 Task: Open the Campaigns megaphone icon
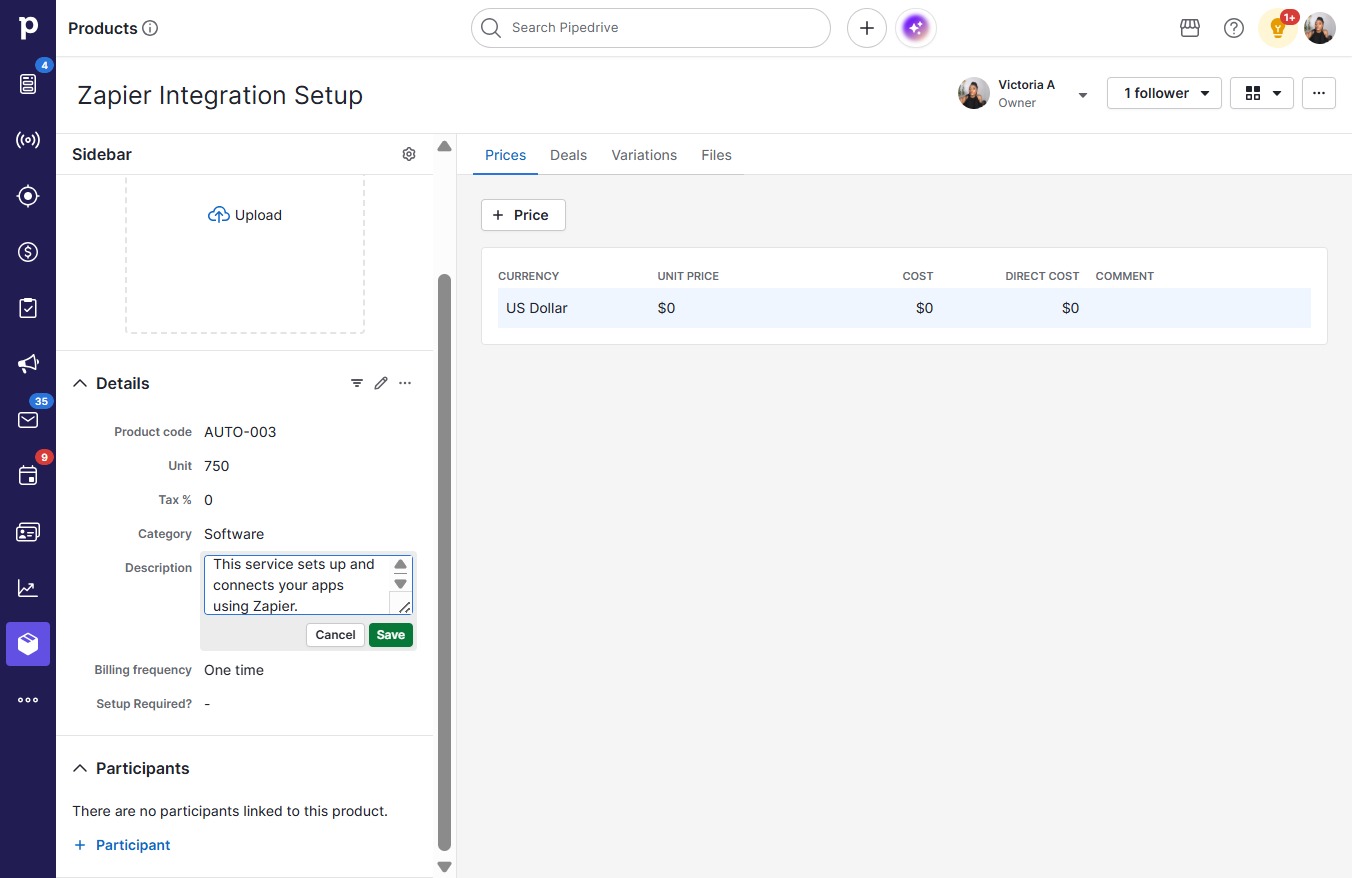tap(28, 364)
